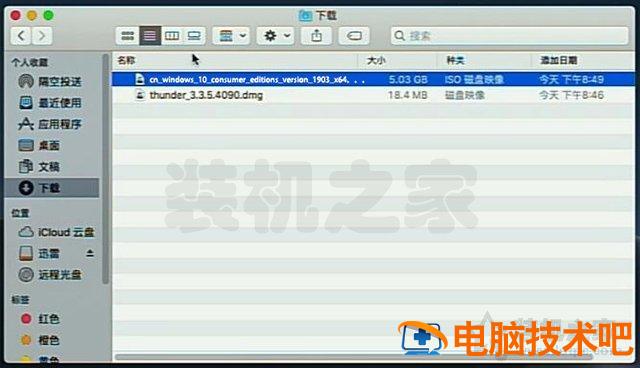640x368 pixels.
Task: Select thunder_3.3.5.4090.dmg file
Action: click(x=373, y=95)
